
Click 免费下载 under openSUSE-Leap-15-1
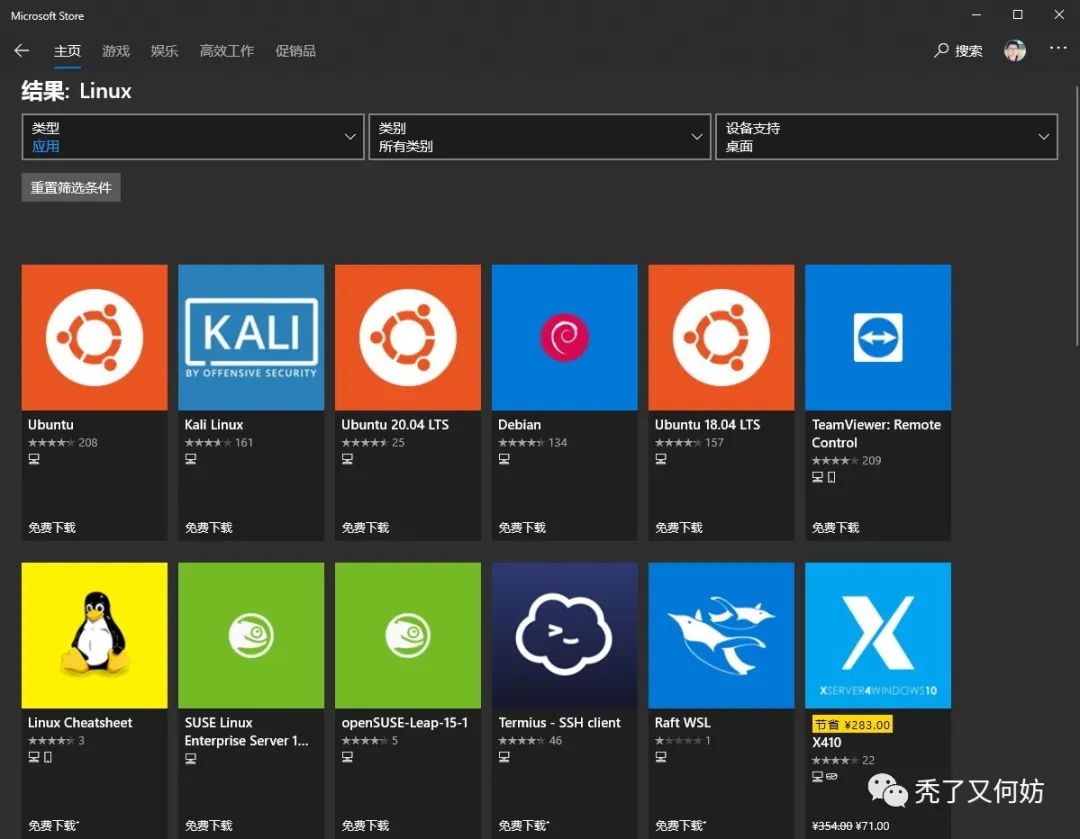(365, 825)
